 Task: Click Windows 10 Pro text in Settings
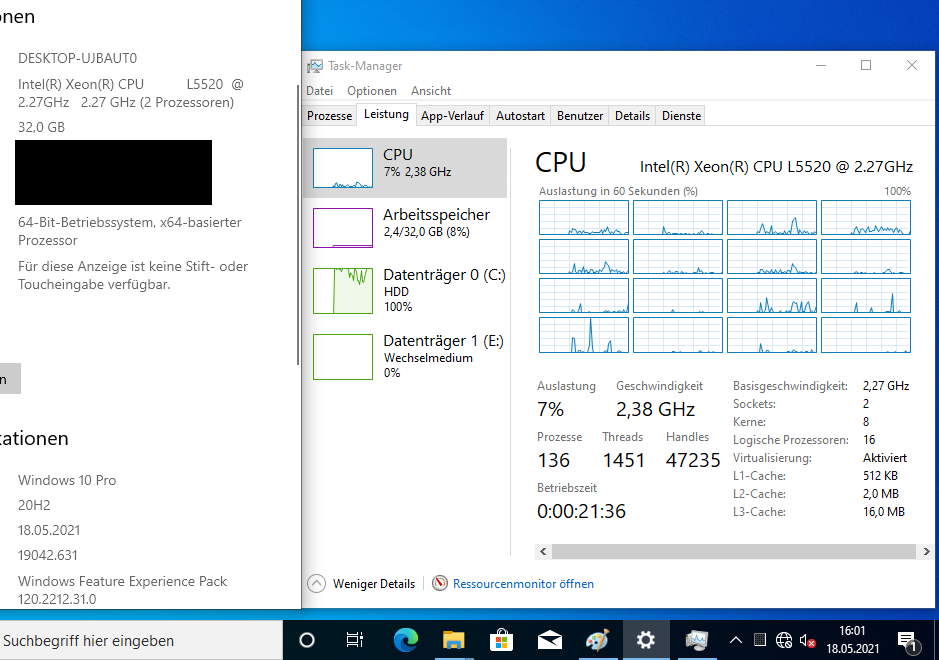tap(67, 480)
